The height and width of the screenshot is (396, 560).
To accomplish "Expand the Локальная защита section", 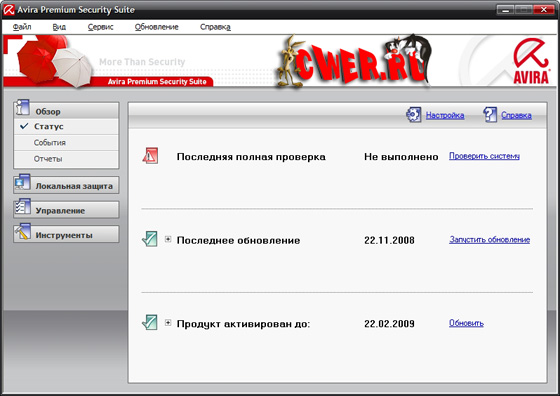I will [66, 185].
